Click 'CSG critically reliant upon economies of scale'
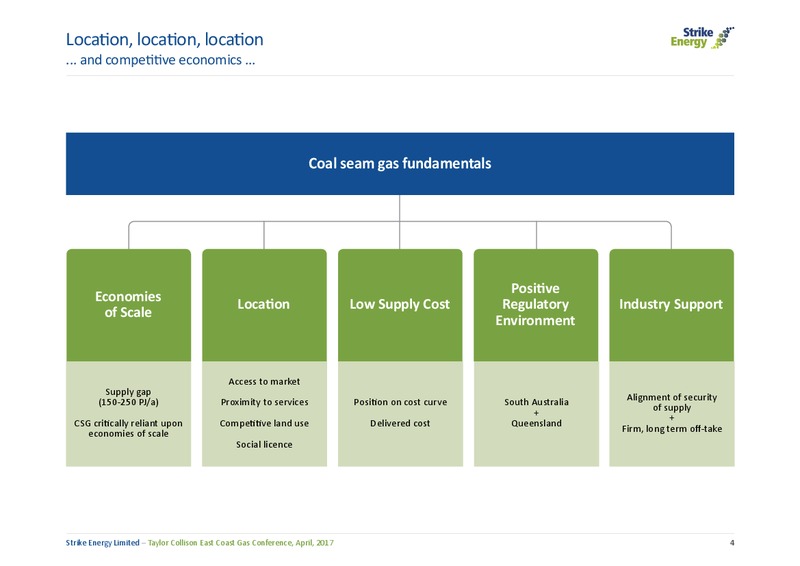800x566 pixels. tap(129, 428)
